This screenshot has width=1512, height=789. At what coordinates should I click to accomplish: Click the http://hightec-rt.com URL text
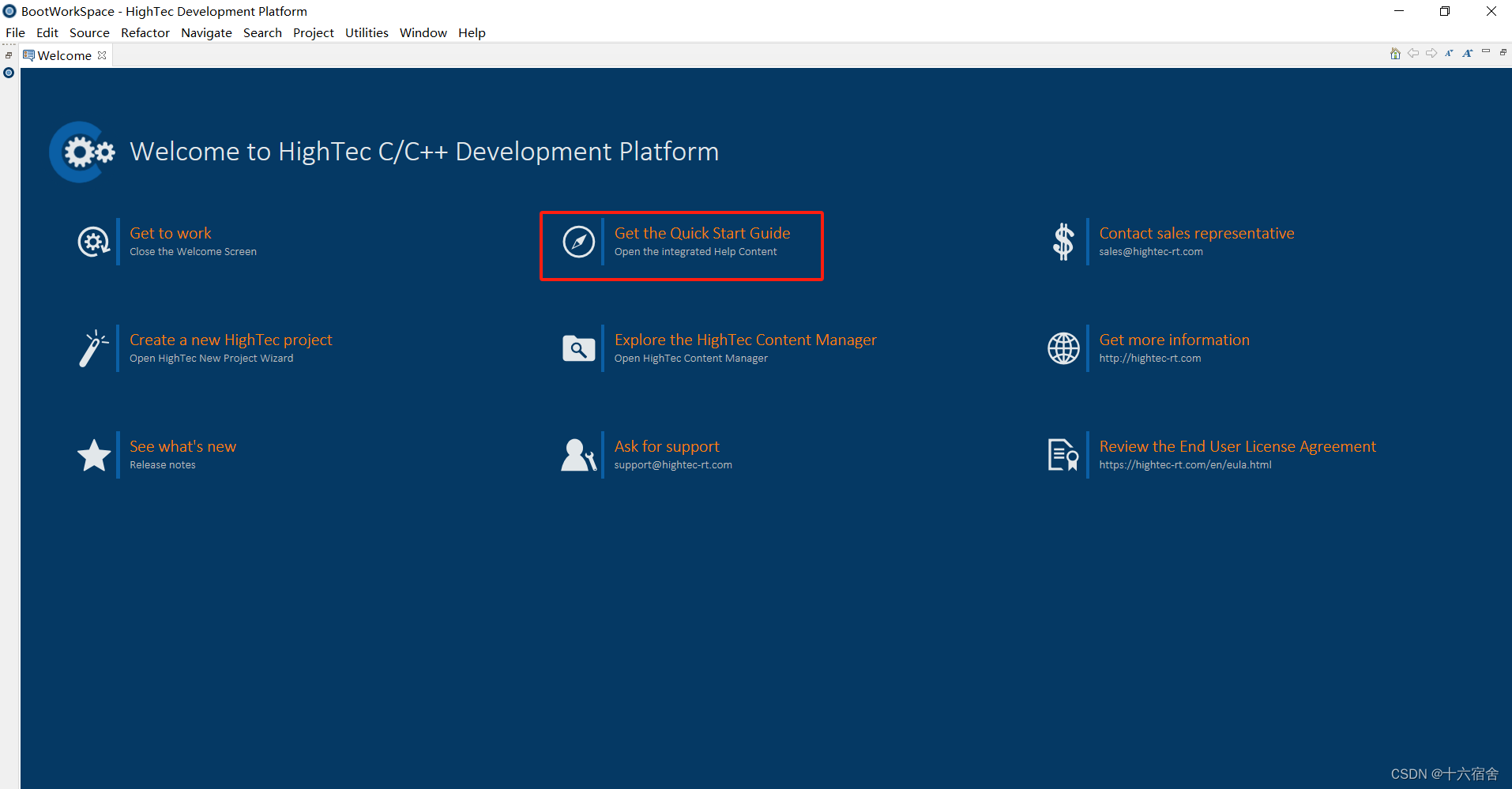(1149, 359)
